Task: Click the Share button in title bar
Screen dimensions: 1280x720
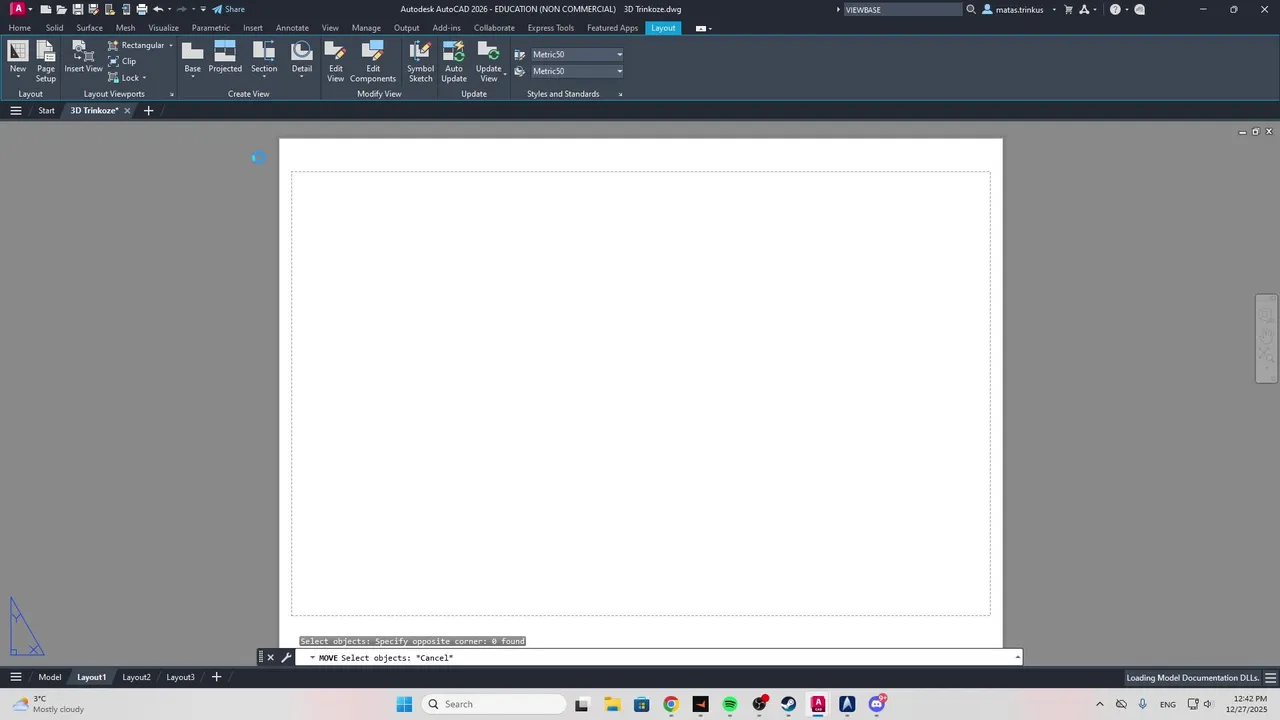Action: click(228, 9)
